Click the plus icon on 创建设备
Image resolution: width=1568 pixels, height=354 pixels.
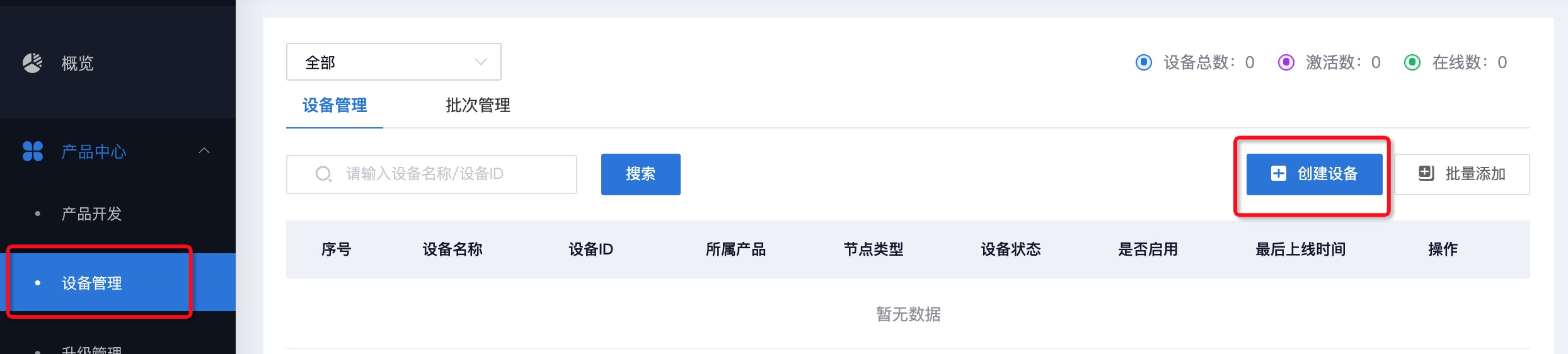[1278, 174]
